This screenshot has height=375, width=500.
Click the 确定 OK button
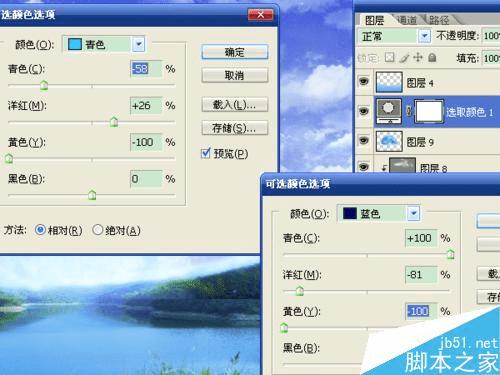(235, 52)
